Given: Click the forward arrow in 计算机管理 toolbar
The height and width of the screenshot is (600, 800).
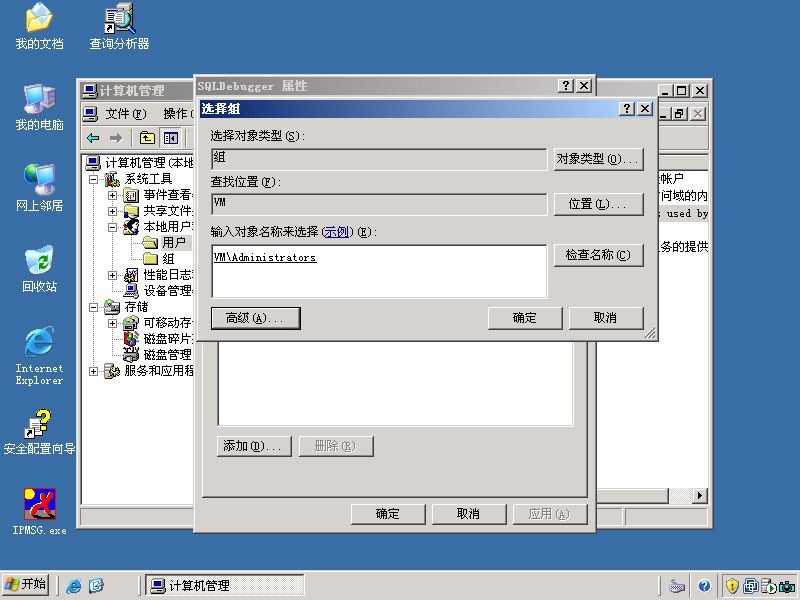Looking at the screenshot, I should 116,138.
